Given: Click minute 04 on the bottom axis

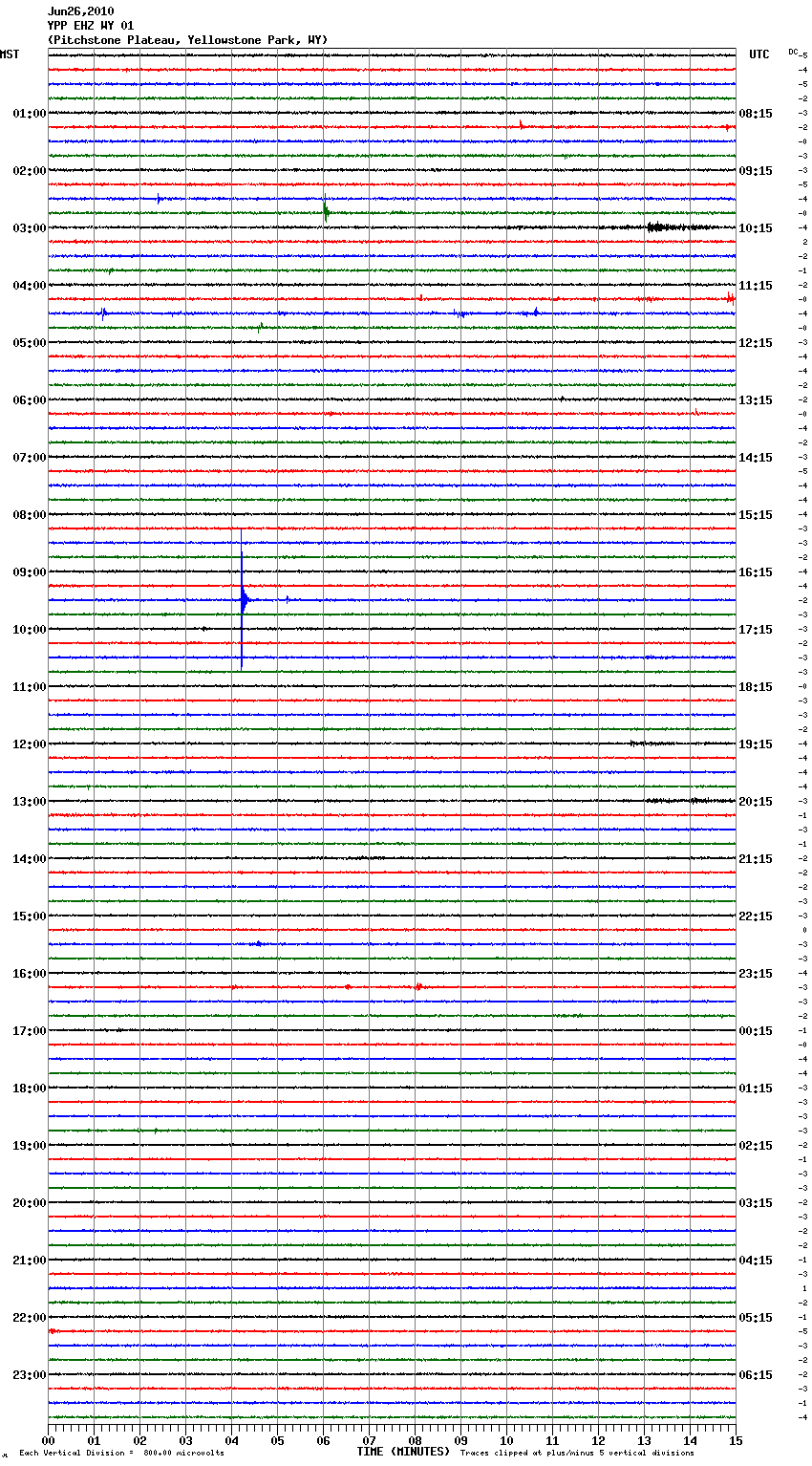Looking at the screenshot, I should pyautogui.click(x=231, y=1439).
